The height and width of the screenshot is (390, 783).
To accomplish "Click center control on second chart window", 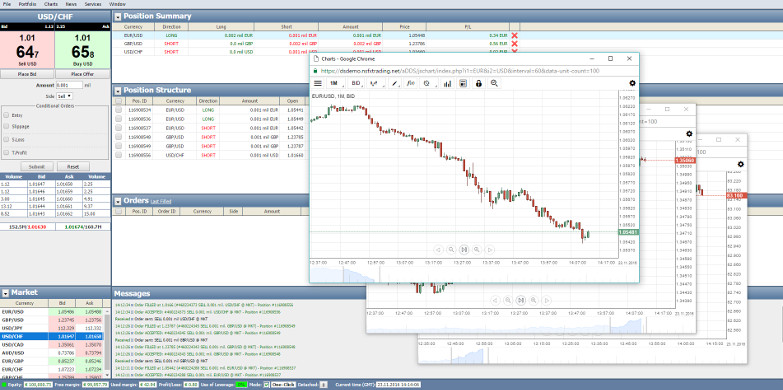I will (521, 300).
